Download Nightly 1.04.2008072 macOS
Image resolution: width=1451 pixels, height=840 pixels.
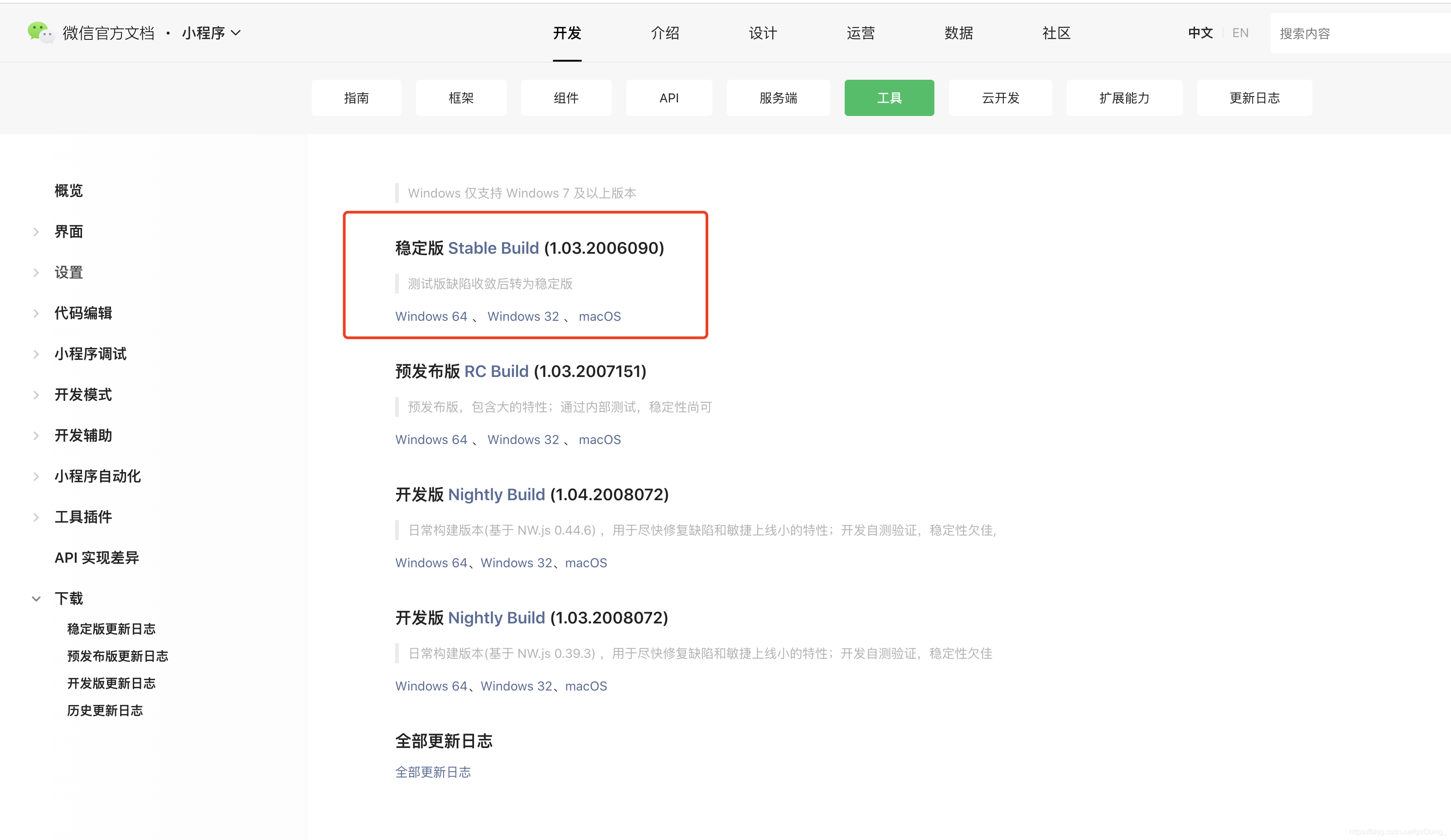pos(586,563)
